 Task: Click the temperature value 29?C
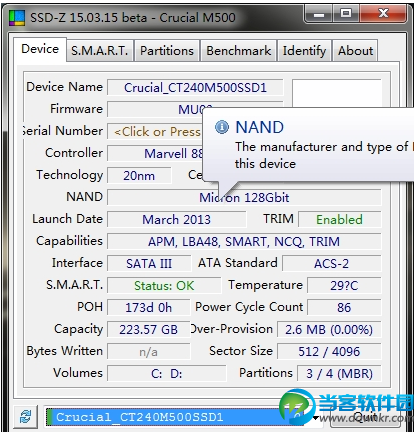click(x=344, y=286)
